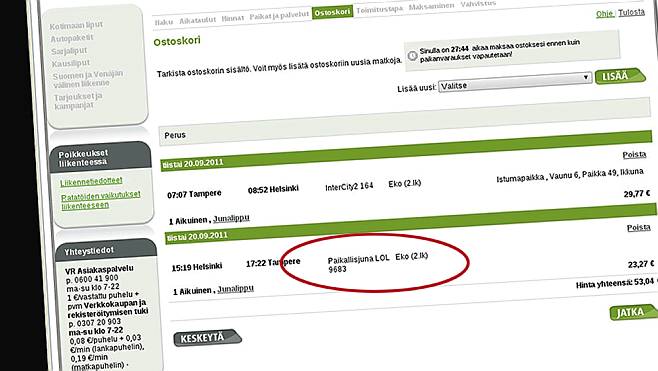Open the Liikennetiedotteet link
Viewport: 658px width, 371px height.
[91, 181]
